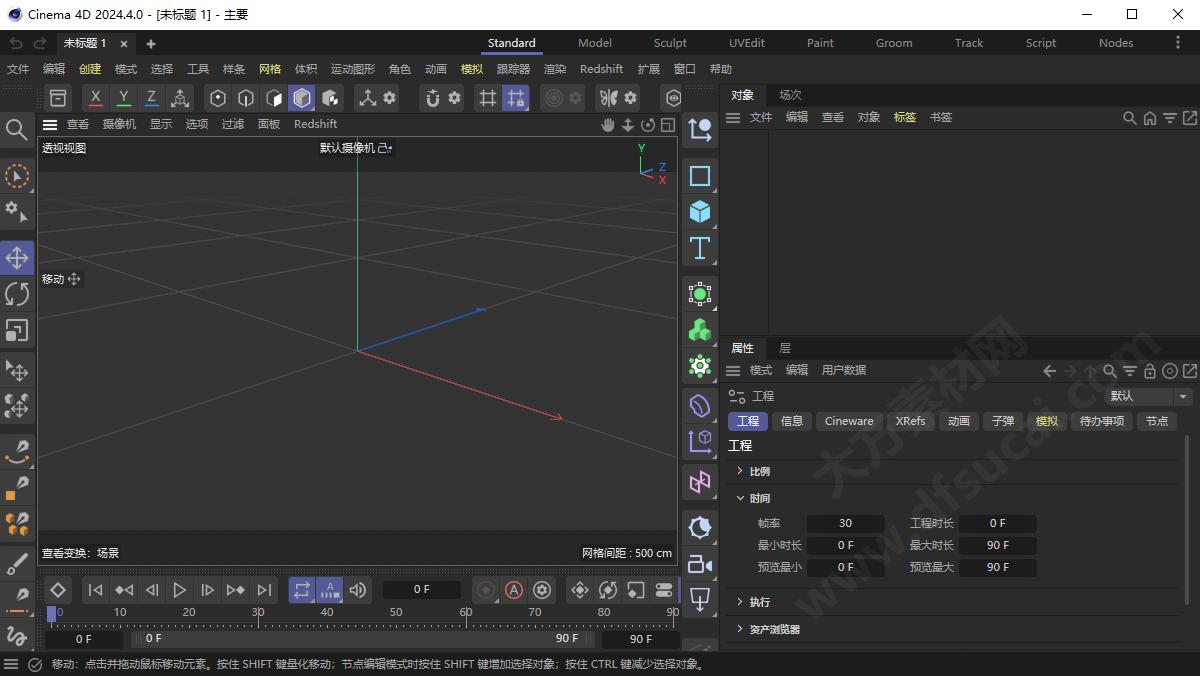Open the project file cabinet icon

pos(58,98)
